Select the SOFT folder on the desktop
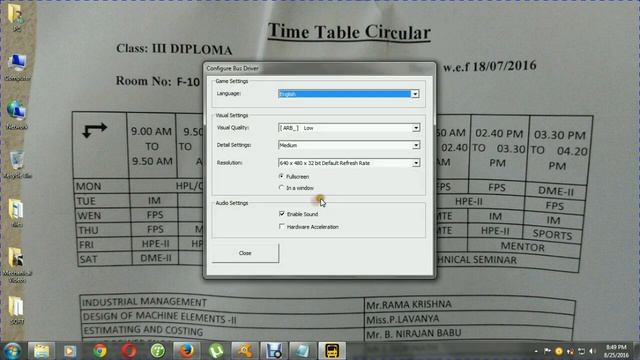 coord(17,310)
